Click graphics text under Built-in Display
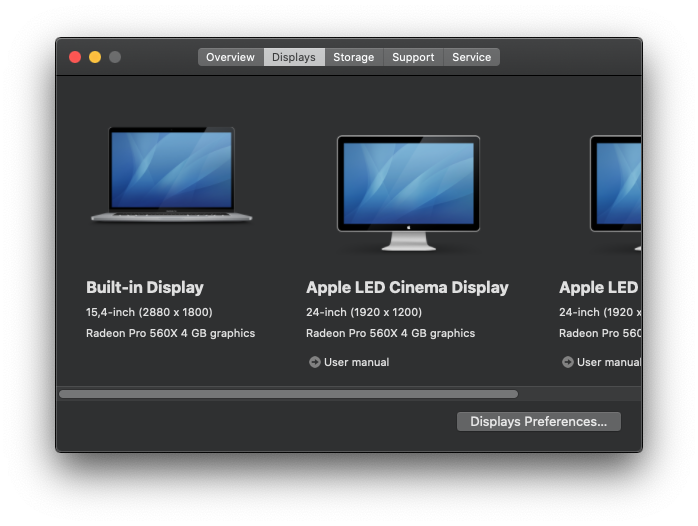The image size is (698, 526). click(170, 333)
